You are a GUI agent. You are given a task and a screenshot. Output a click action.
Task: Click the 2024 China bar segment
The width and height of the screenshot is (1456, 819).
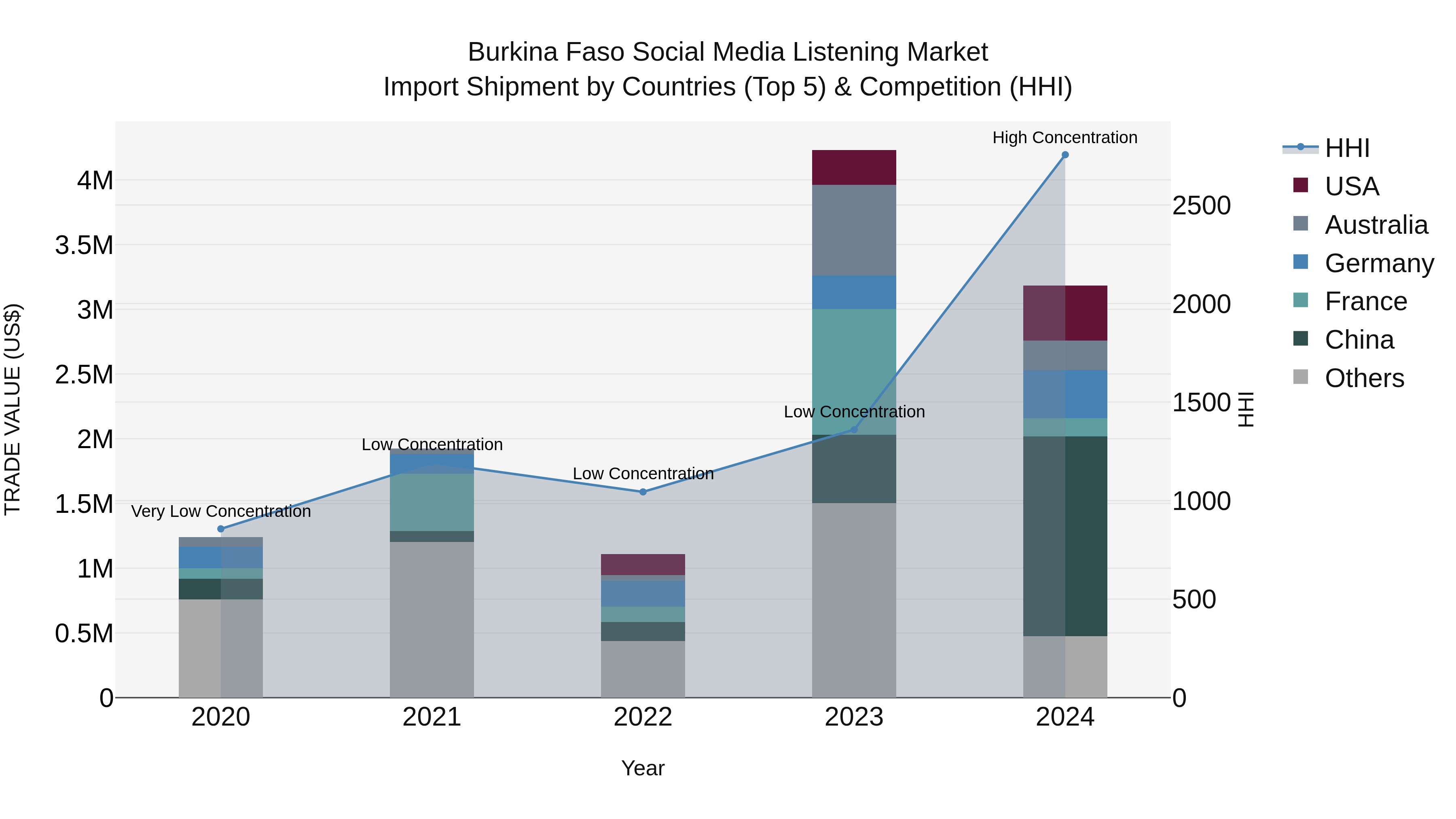pos(1065,536)
